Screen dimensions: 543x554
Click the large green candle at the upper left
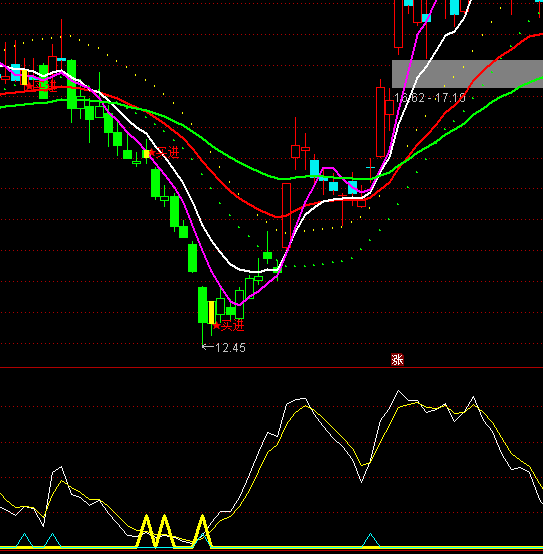(72, 84)
